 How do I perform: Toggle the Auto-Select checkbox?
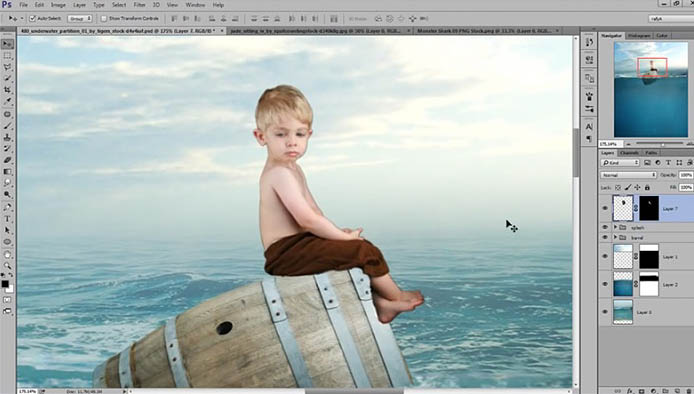pos(32,19)
